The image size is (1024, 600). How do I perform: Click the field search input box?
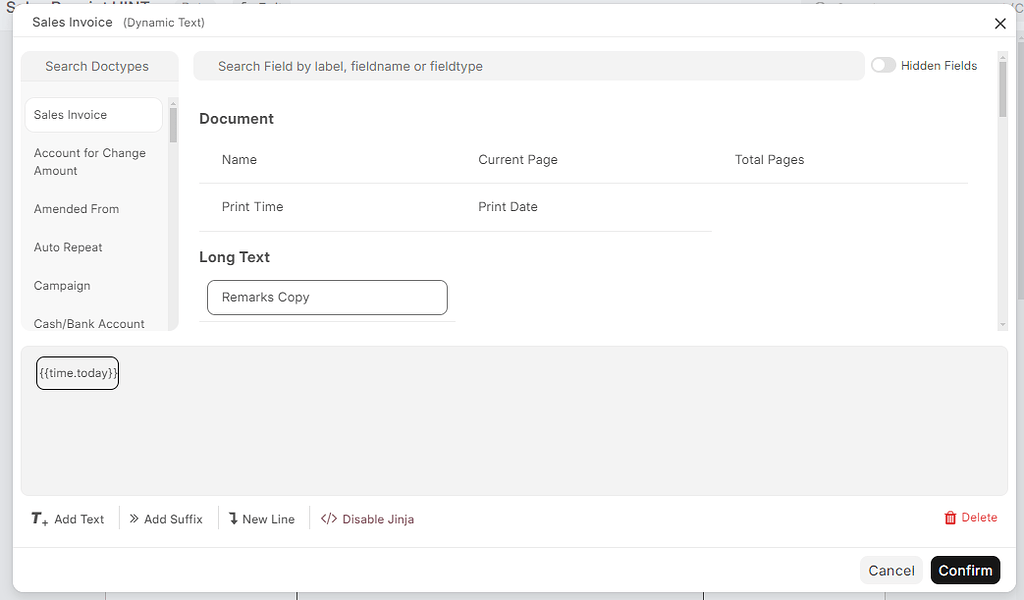[x=530, y=65]
